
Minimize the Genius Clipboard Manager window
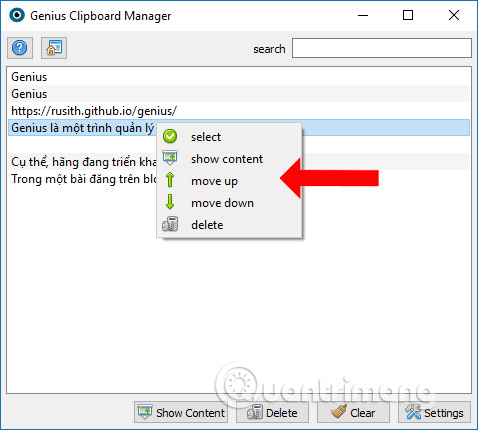363,15
